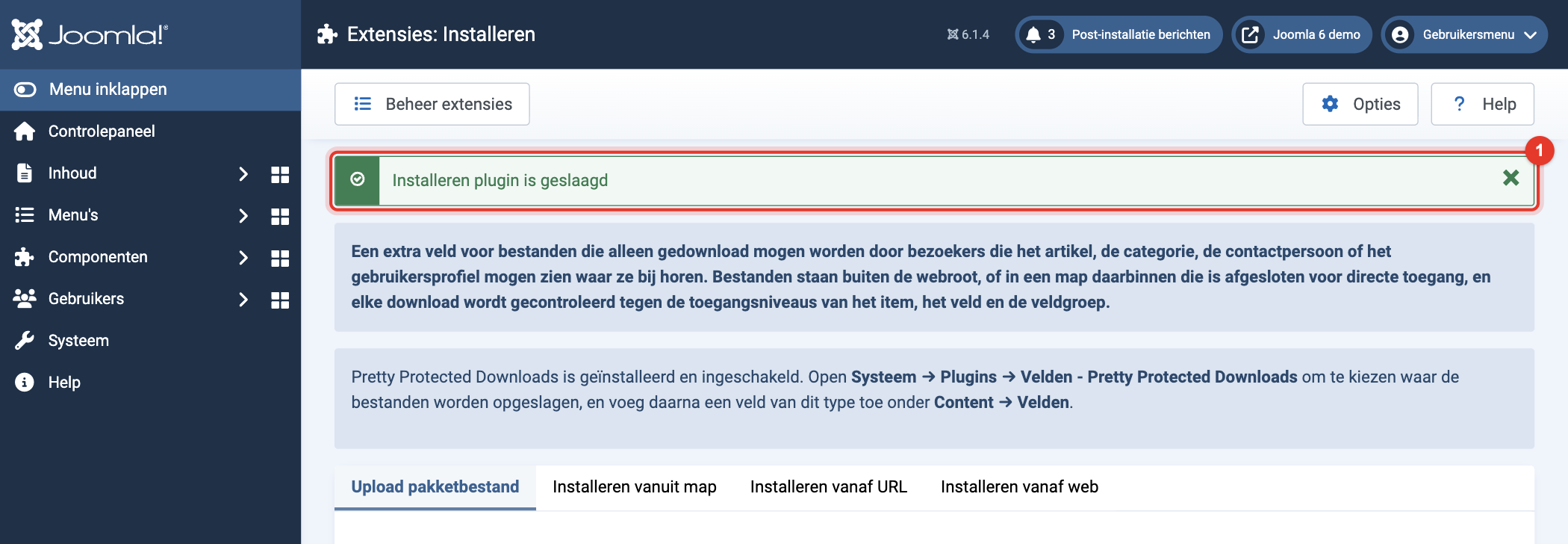Select Upload pakketbestand tab
The width and height of the screenshot is (1568, 544).
(435, 487)
